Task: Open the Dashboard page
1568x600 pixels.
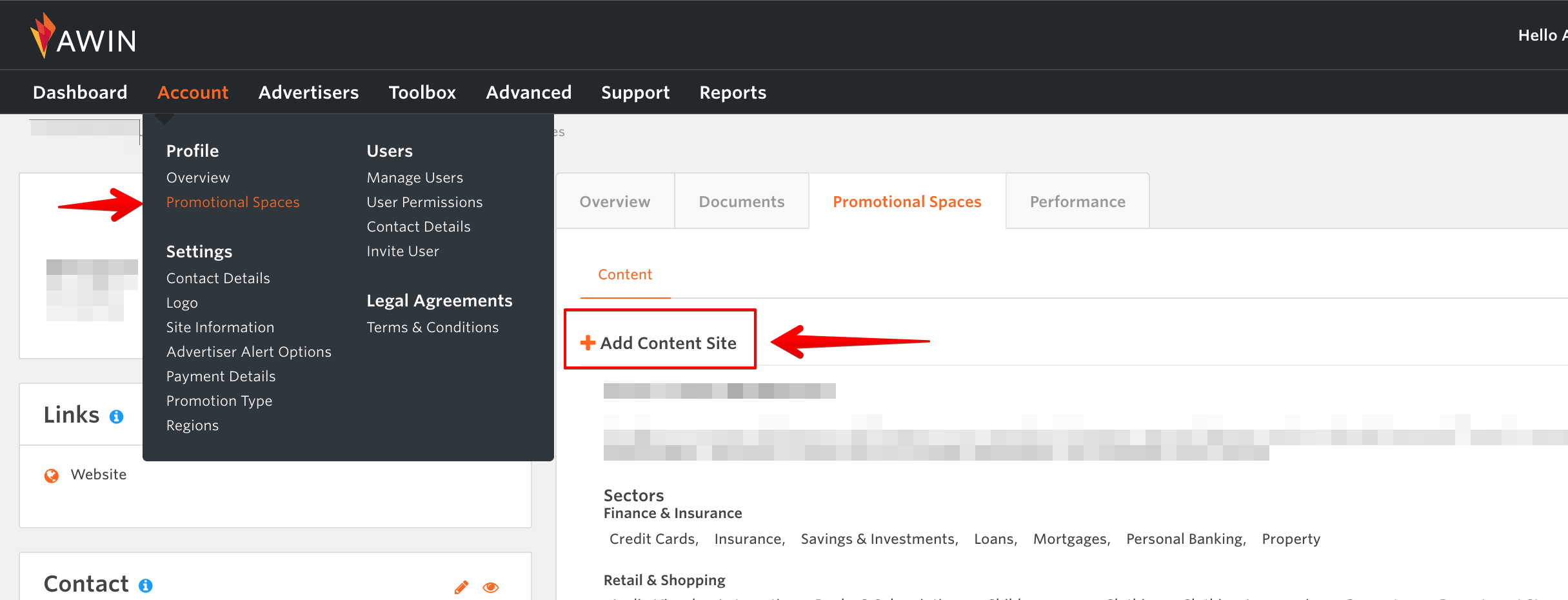Action: pyautogui.click(x=79, y=92)
